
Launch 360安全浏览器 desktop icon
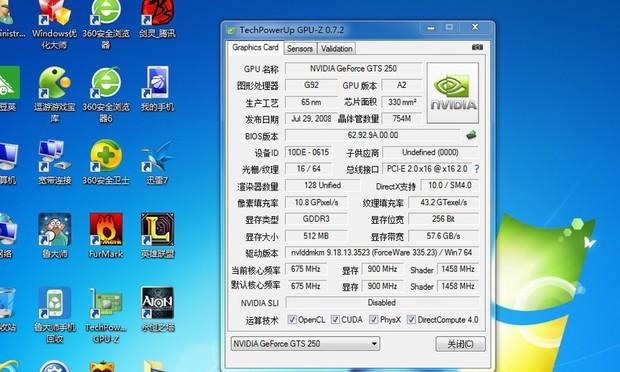coord(106,24)
